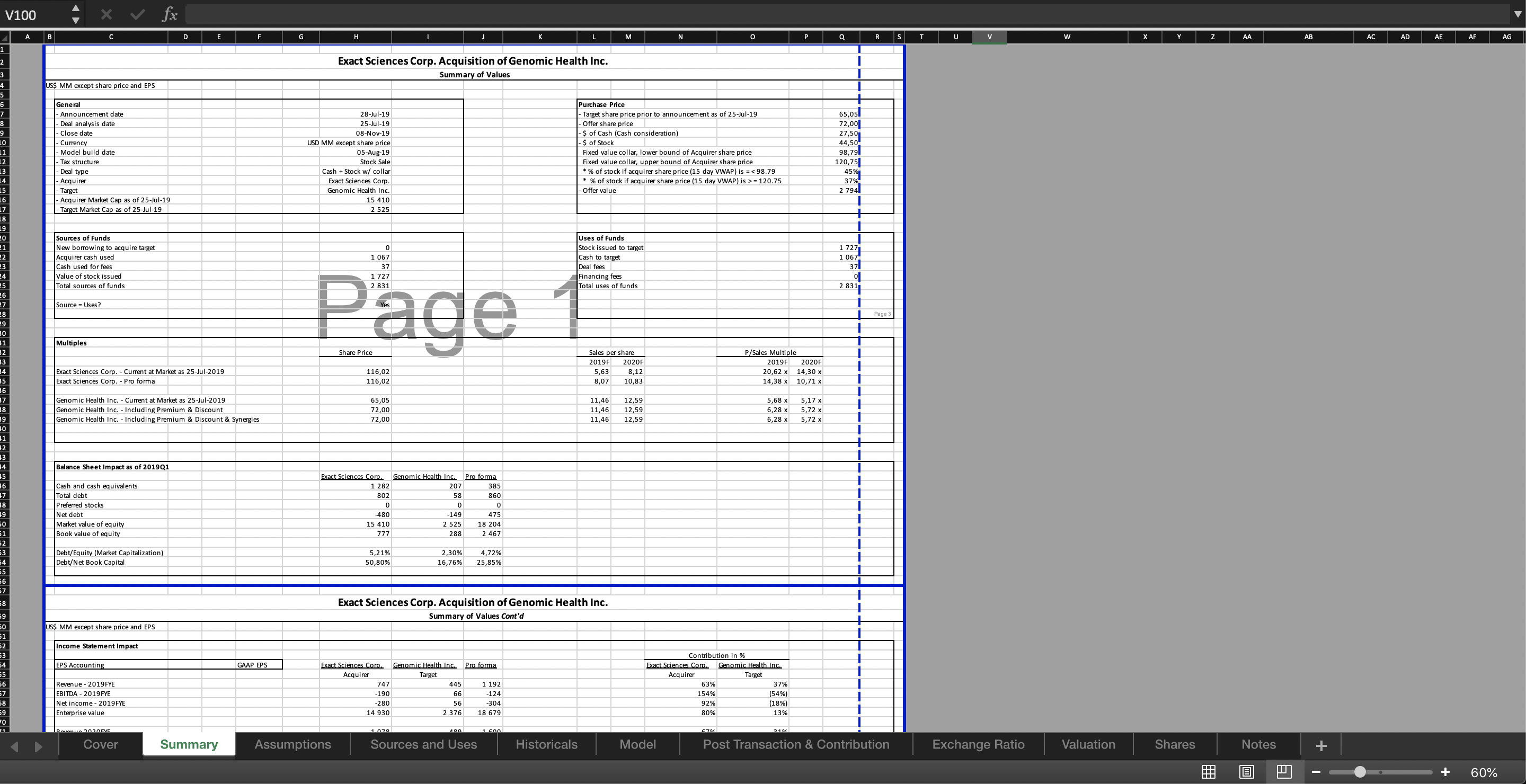Select column C header
Viewport: 1526px width, 784px height.
coord(111,37)
